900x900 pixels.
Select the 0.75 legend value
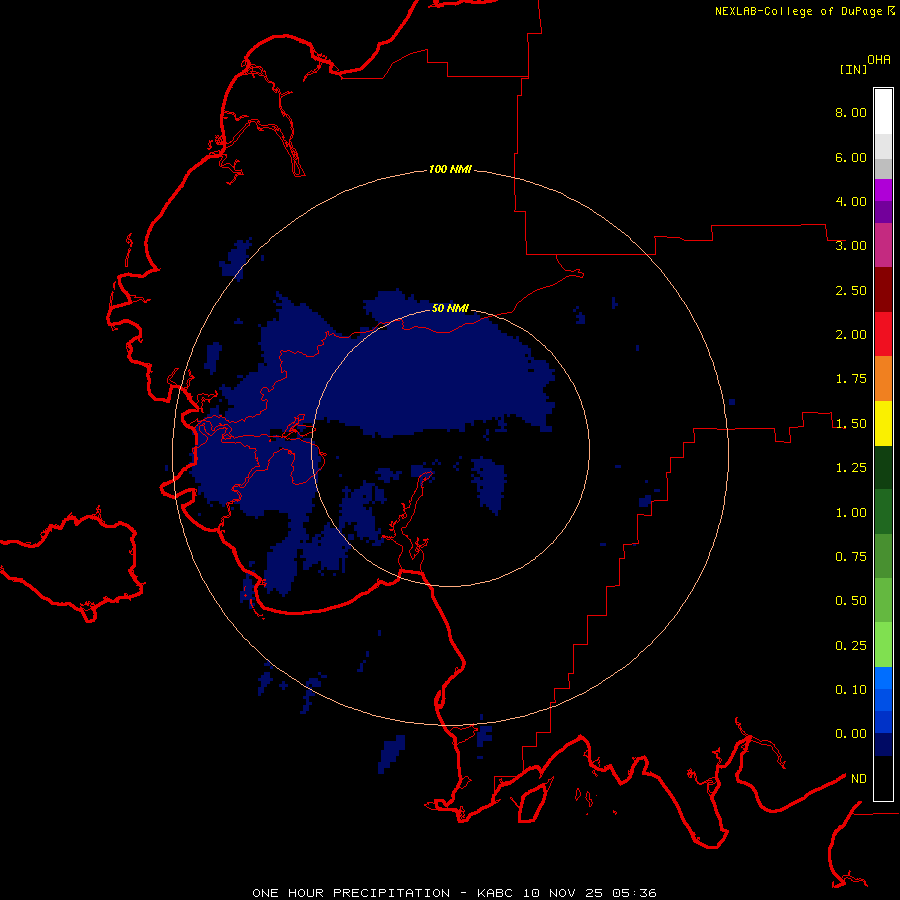tap(851, 557)
